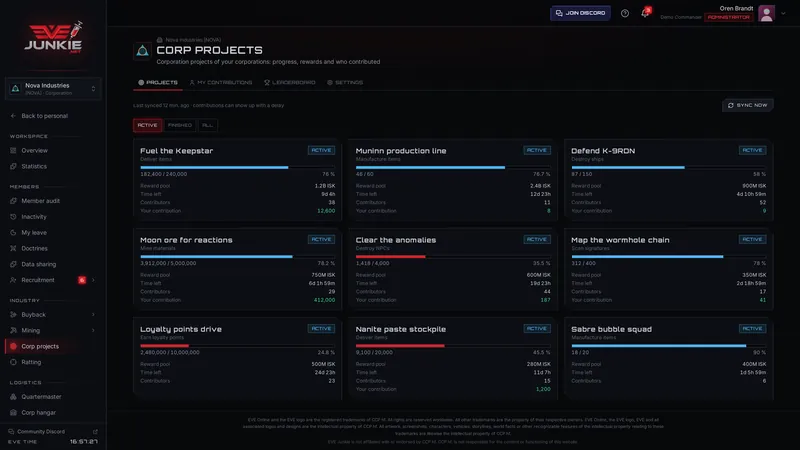Click the Overview sidebar icon

13,151
